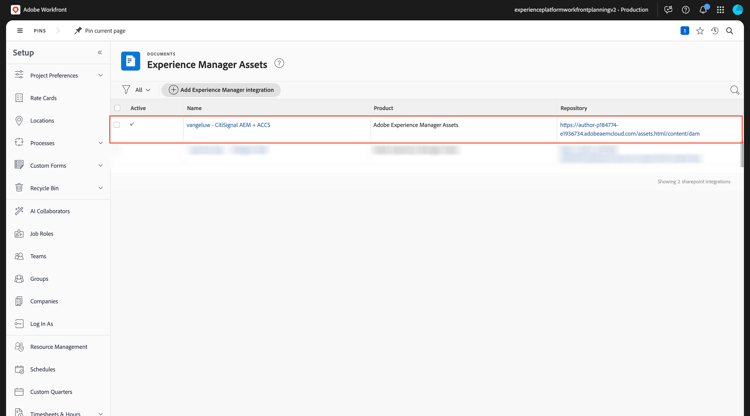Open the All filter dropdown
The image size is (750, 416).
point(136,90)
